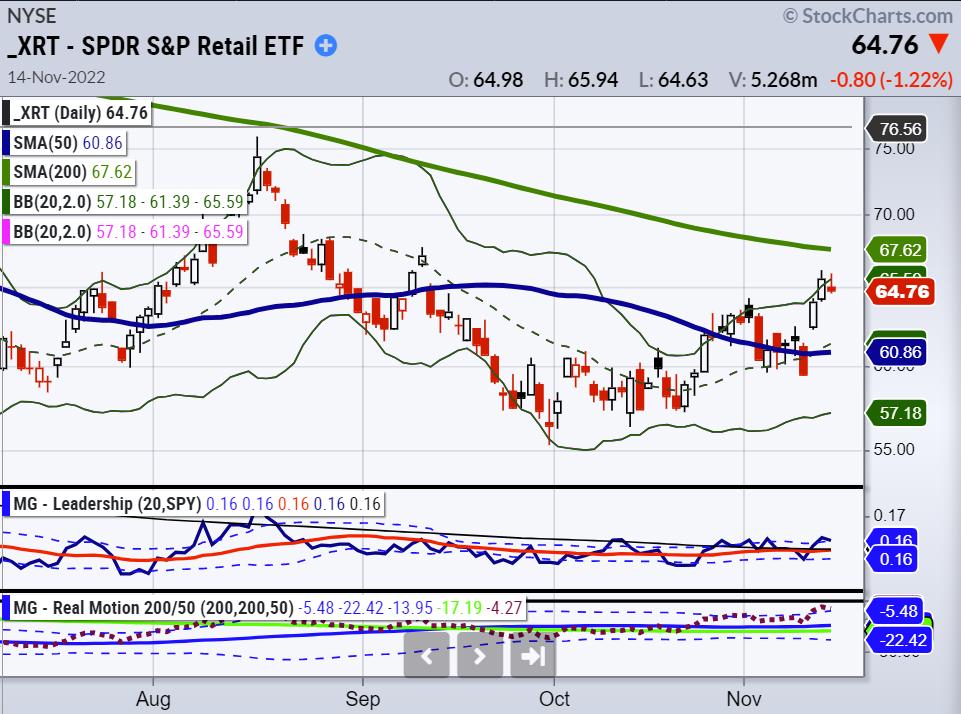Image resolution: width=961 pixels, height=714 pixels.
Task: Click the 76.56 price marker on axis
Action: tap(899, 128)
